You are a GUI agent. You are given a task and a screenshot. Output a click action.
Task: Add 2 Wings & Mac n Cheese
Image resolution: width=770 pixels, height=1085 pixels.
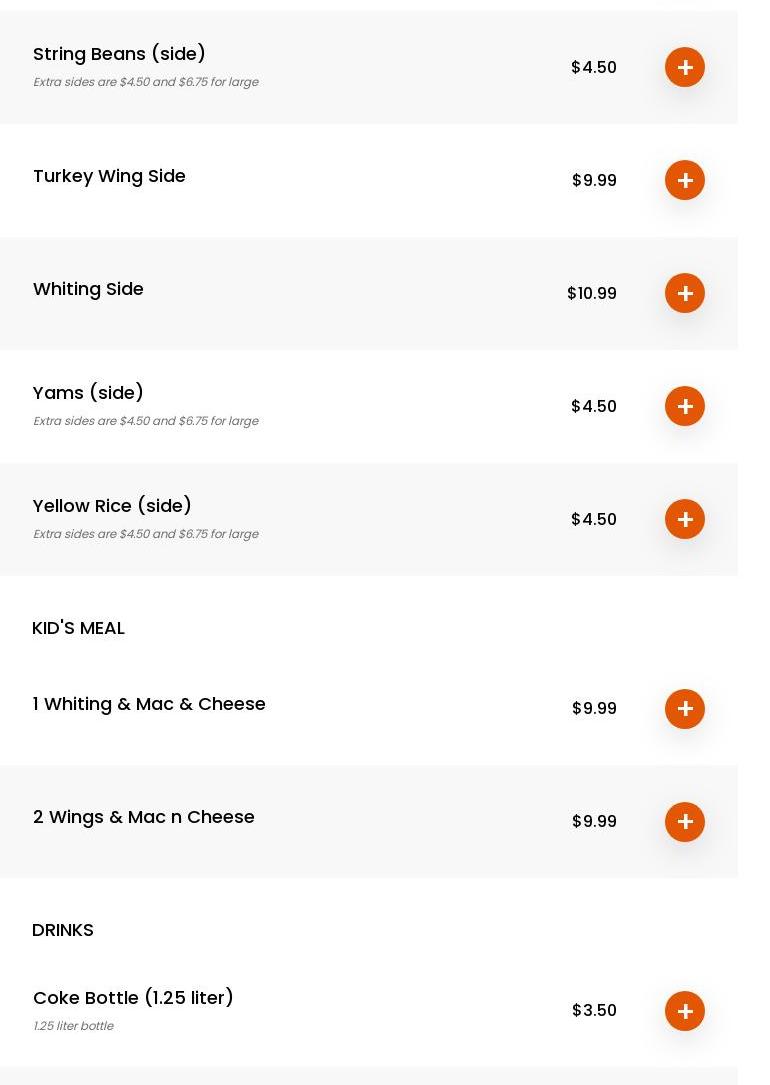click(x=685, y=822)
